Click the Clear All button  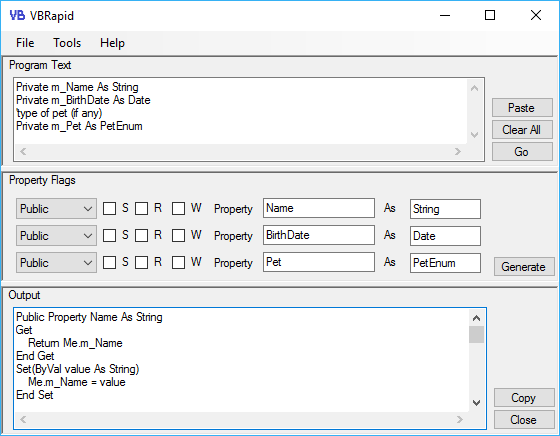(x=522, y=130)
